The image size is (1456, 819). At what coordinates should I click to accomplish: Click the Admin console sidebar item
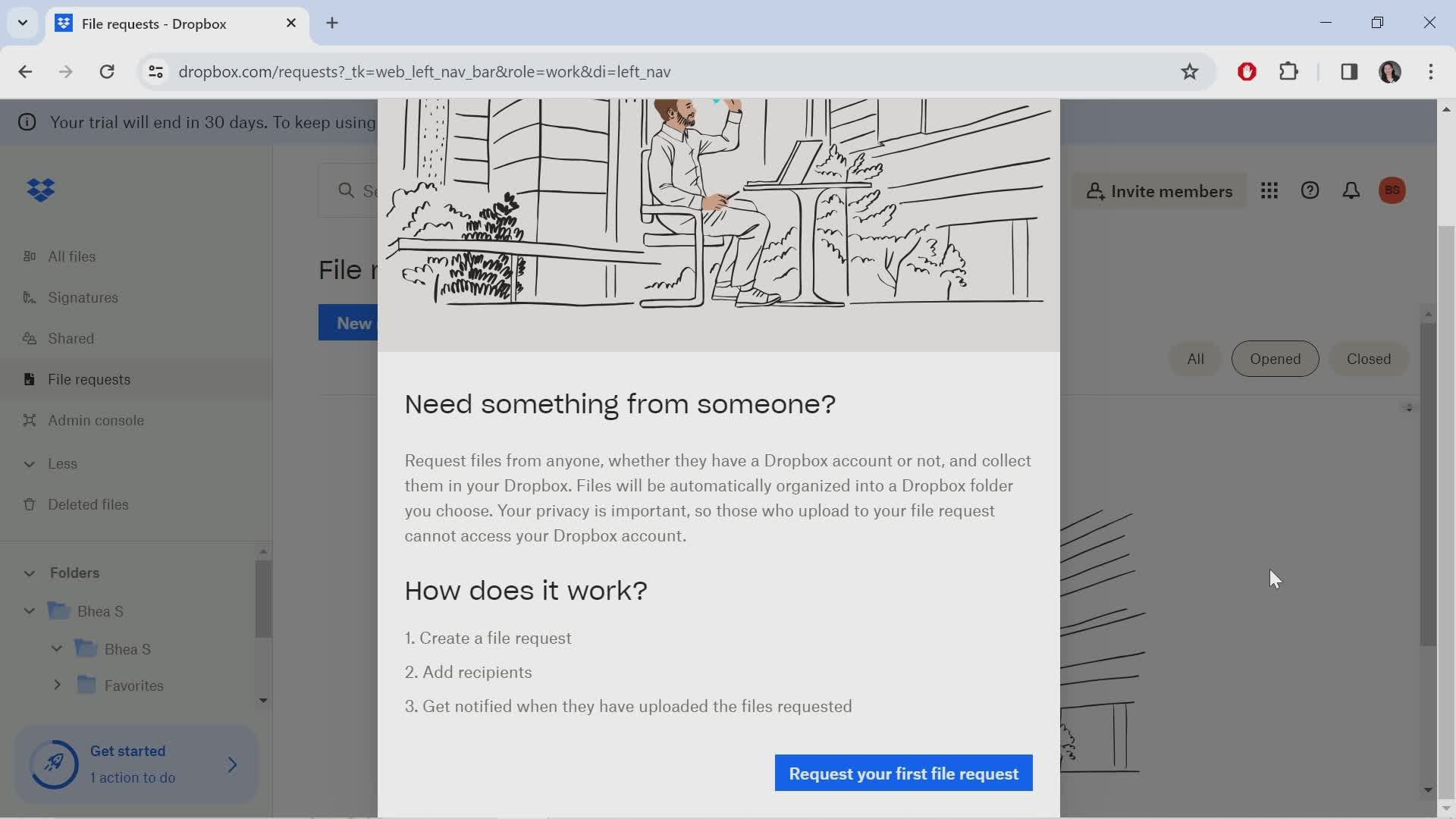96,420
